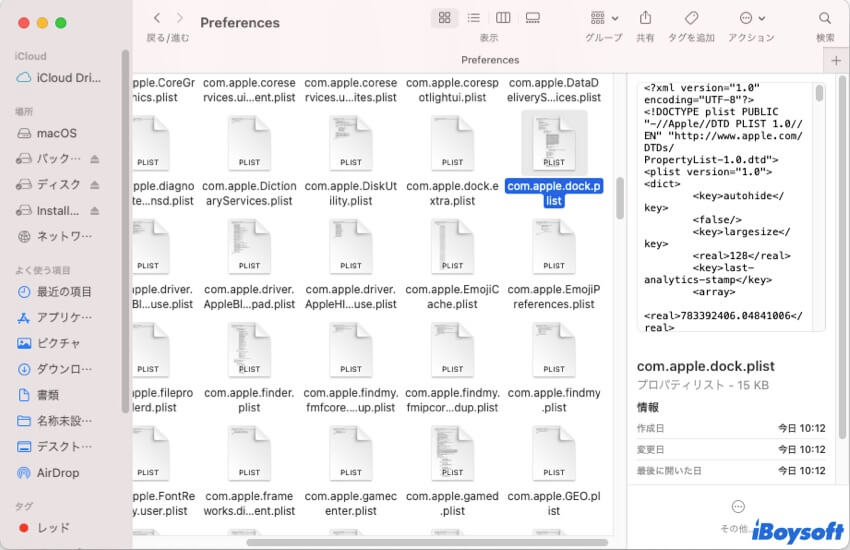The height and width of the screenshot is (550, 850).
Task: Select com.apple.GEO.plist file icon
Action: pyautogui.click(x=554, y=453)
